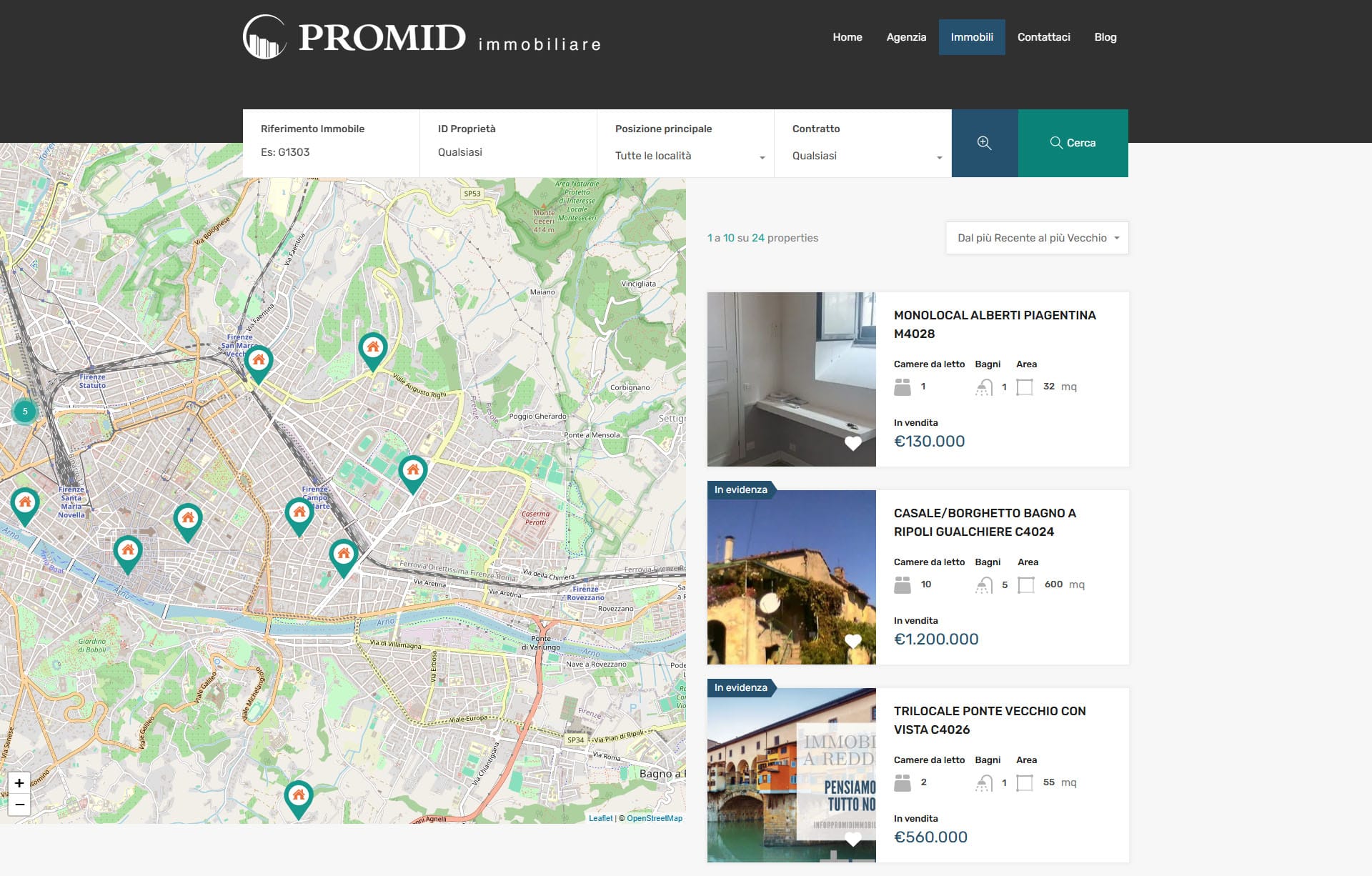Expand the Contratto dropdown

(866, 156)
